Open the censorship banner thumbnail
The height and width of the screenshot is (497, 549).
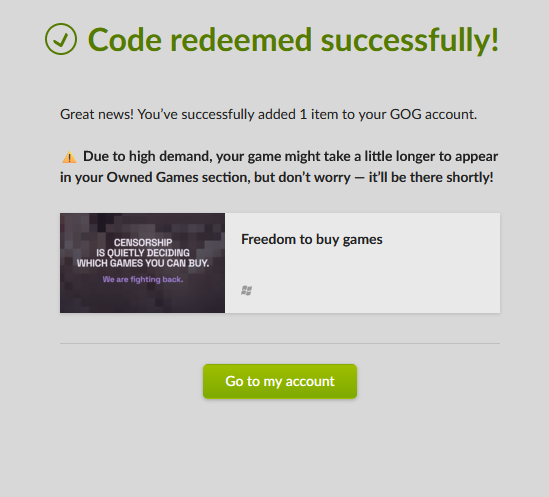tap(143, 263)
